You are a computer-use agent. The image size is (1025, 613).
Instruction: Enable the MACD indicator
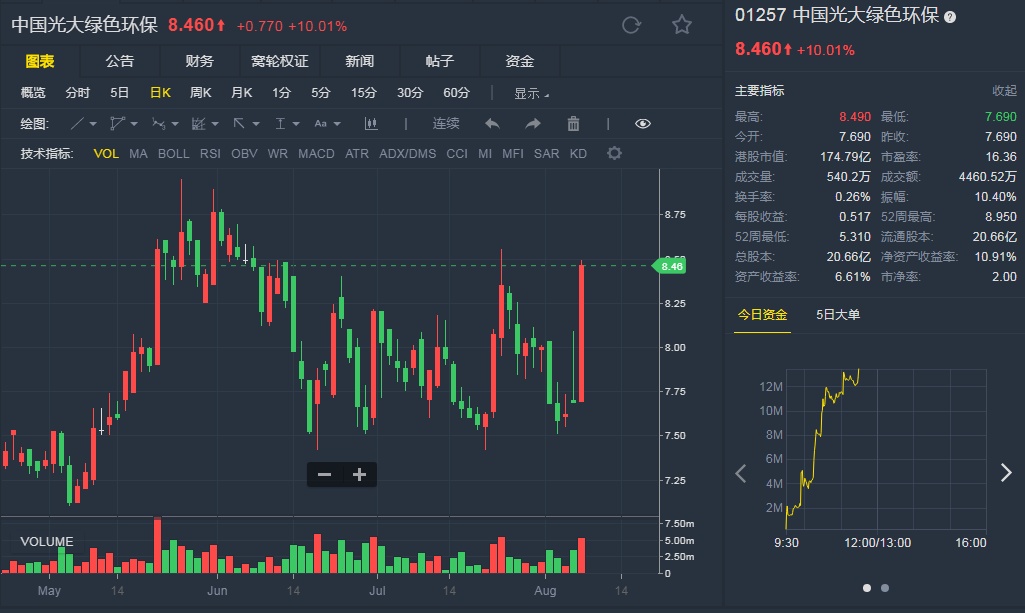click(316, 154)
